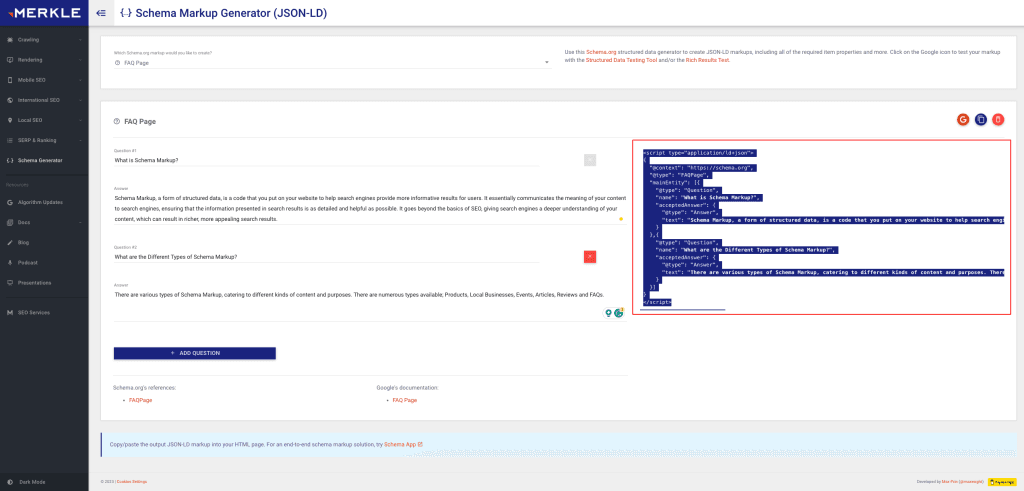This screenshot has height=491, width=1024.
Task: Copy the markup with the blue copy icon
Action: point(980,119)
